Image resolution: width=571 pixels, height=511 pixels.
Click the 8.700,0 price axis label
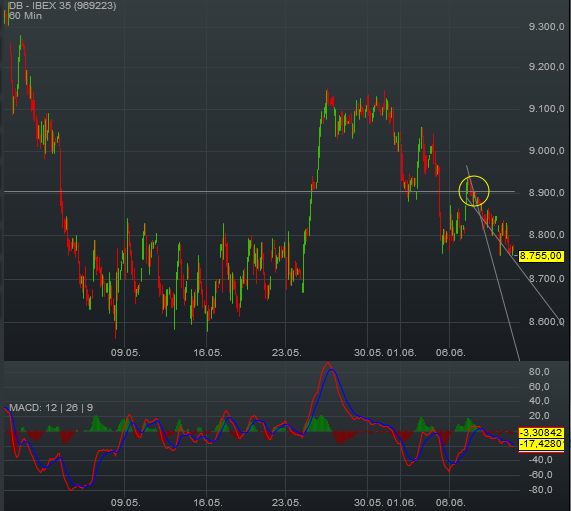tap(546, 279)
